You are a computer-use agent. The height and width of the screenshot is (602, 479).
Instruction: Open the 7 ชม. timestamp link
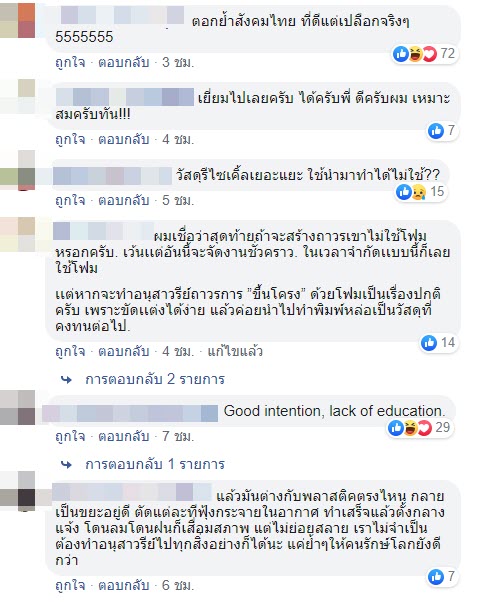[178, 437]
